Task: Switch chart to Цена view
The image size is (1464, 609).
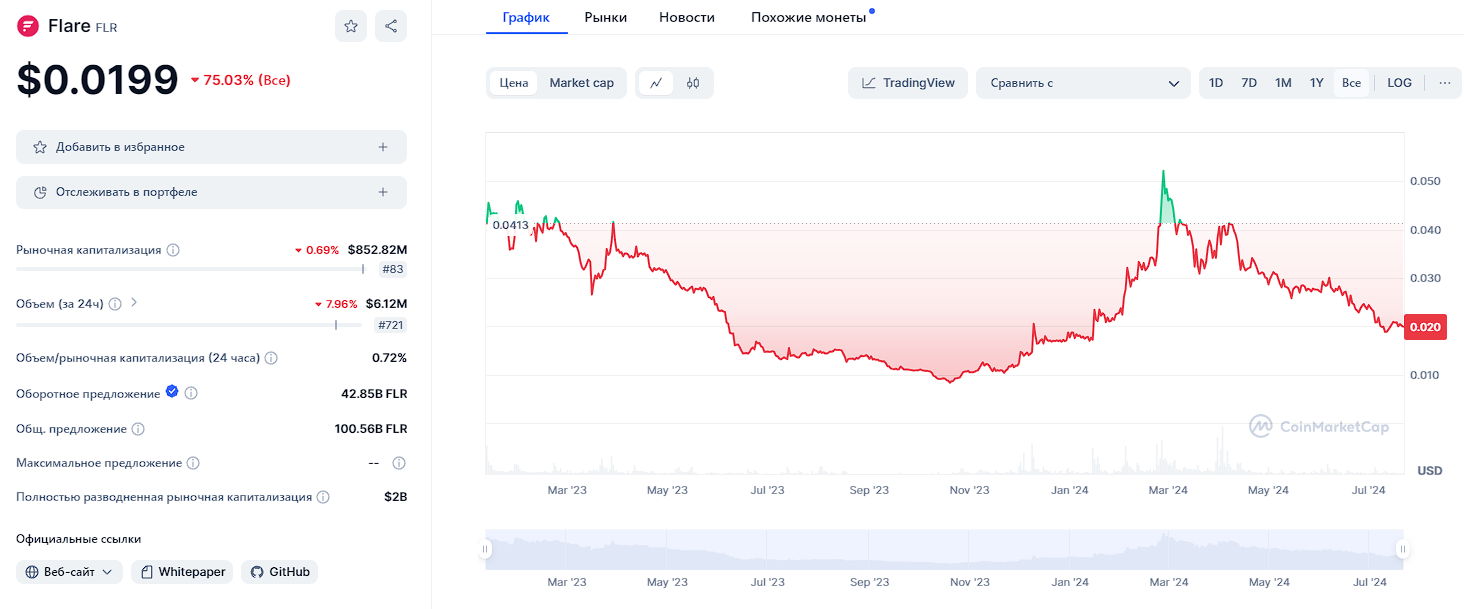Action: point(514,83)
